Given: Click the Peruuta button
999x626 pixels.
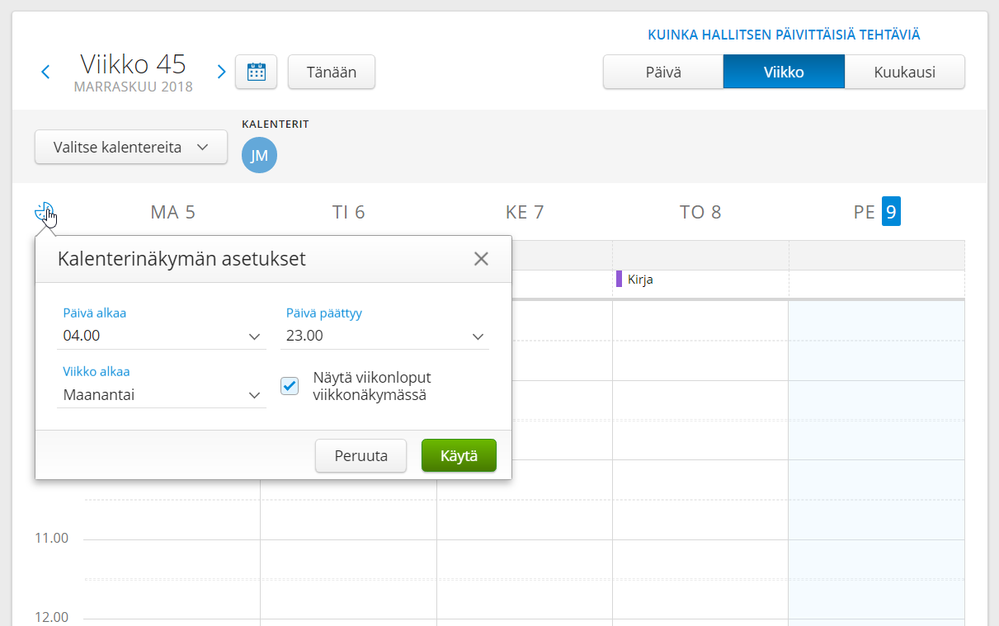Looking at the screenshot, I should [360, 456].
